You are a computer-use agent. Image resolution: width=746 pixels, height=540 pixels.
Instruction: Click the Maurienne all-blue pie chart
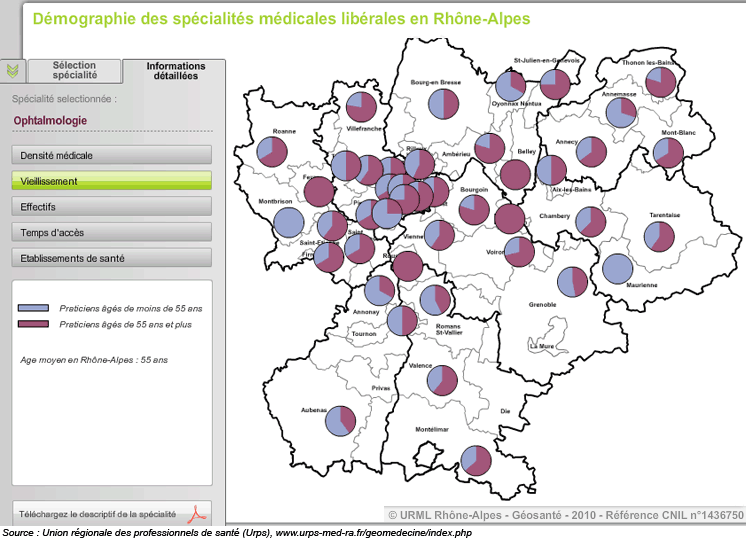pos(618,269)
